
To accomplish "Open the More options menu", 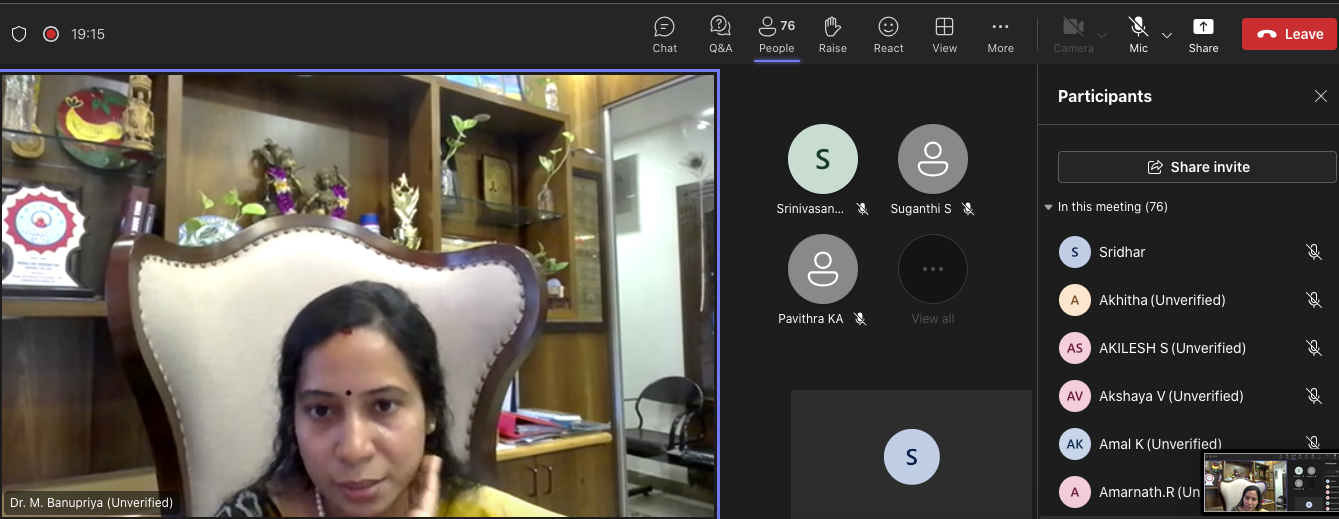I will click(1000, 34).
